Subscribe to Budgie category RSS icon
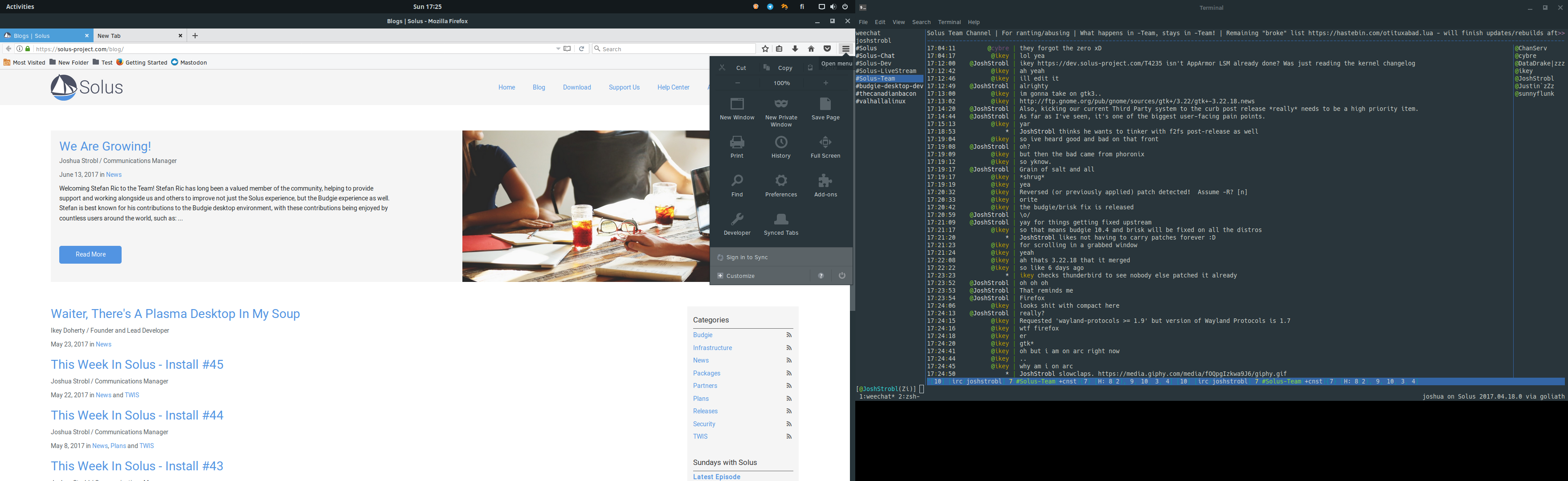Viewport: 1568px width, 481px height. (789, 335)
